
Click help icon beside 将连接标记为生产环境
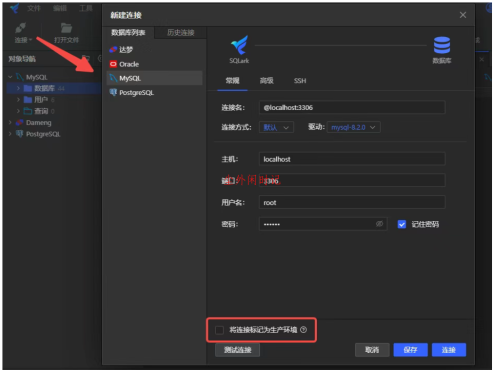coord(303,330)
